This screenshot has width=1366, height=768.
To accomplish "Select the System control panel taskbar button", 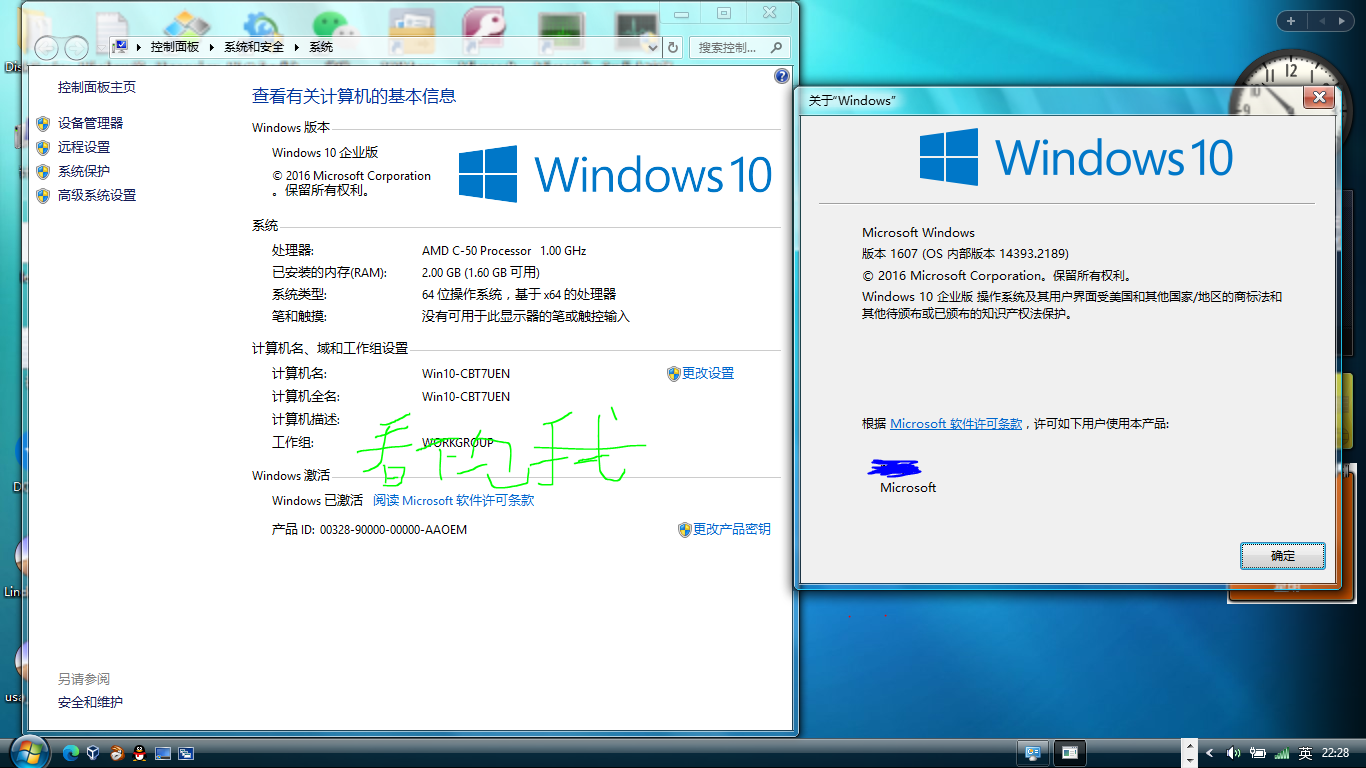I will coord(1033,753).
